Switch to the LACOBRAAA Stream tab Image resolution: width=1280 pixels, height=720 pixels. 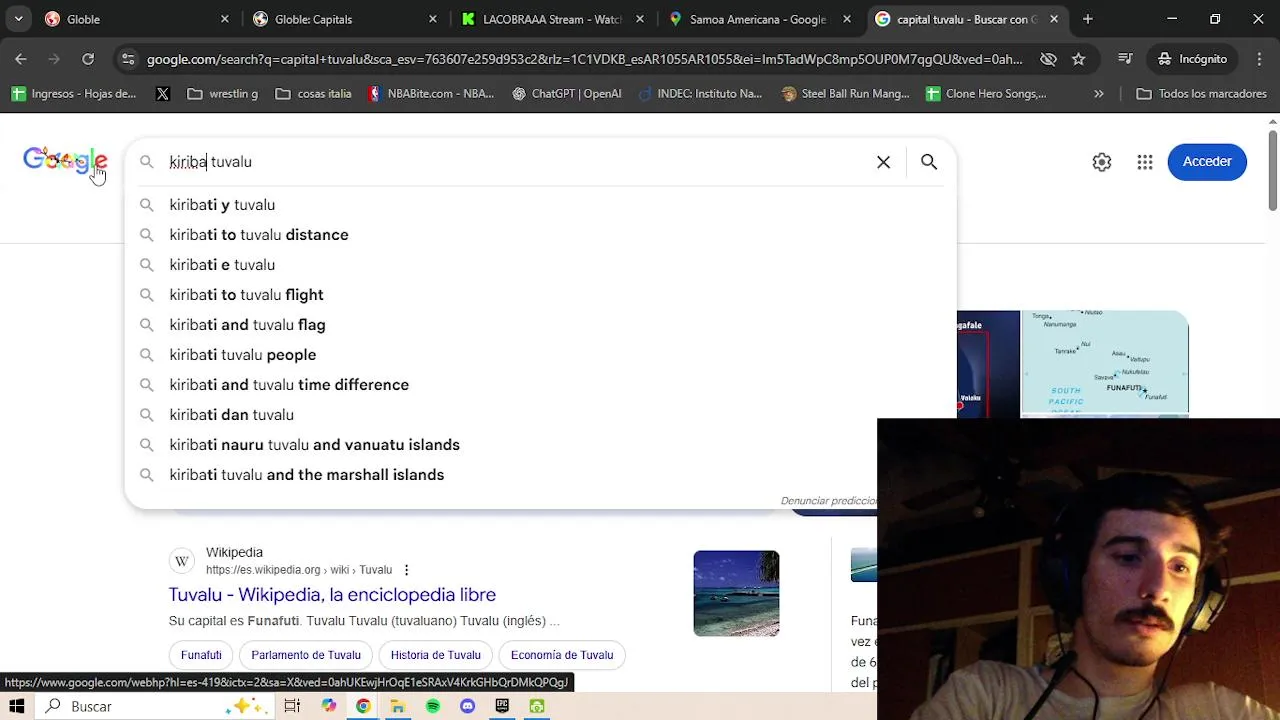553,19
